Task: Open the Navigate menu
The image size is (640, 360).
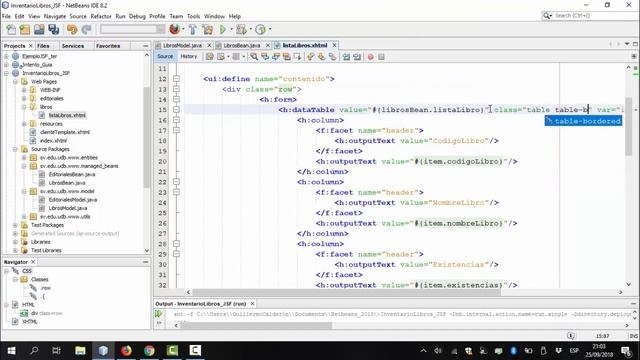Action: coord(55,16)
